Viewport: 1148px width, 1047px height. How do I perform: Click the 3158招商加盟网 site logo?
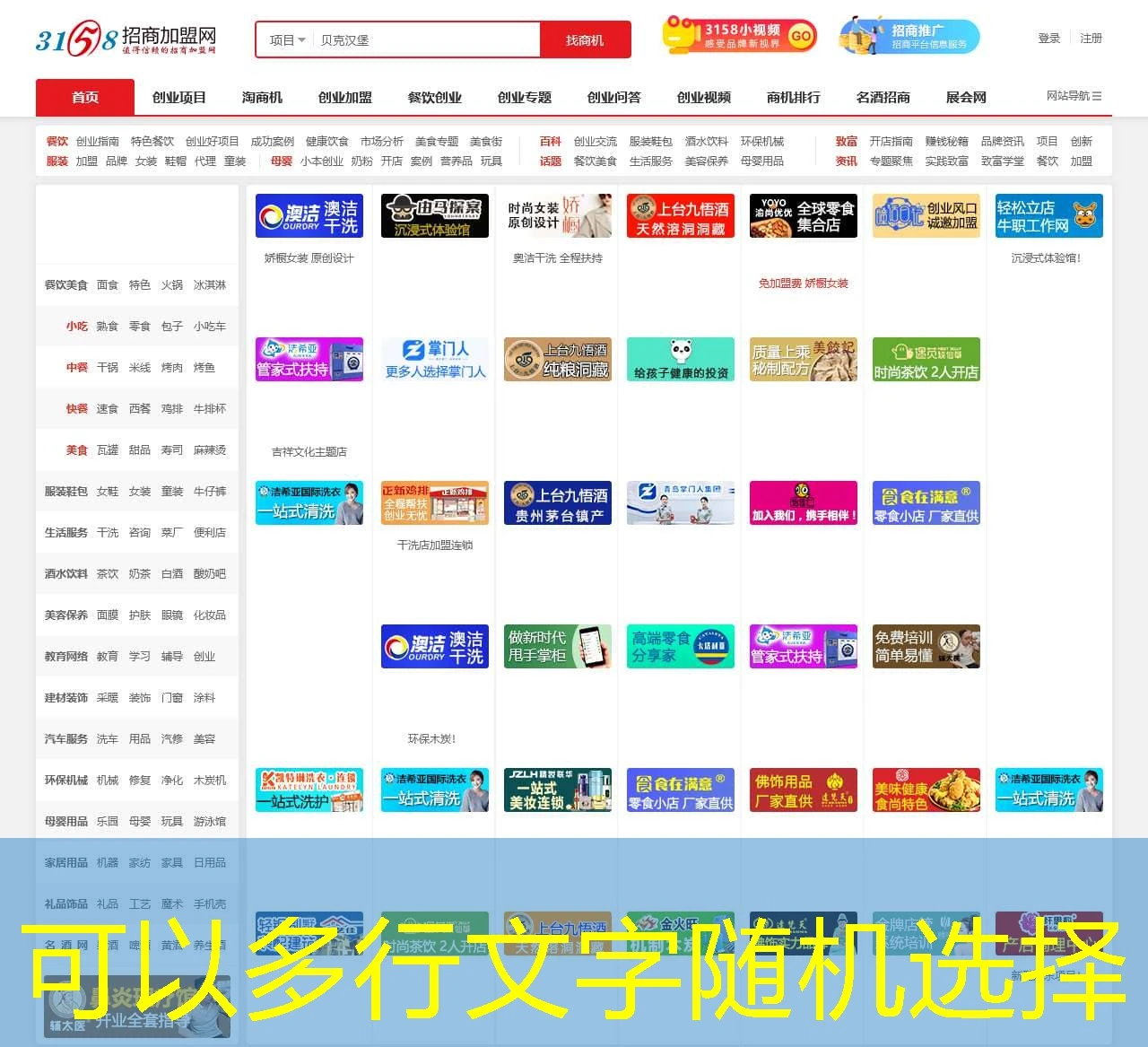[126, 38]
